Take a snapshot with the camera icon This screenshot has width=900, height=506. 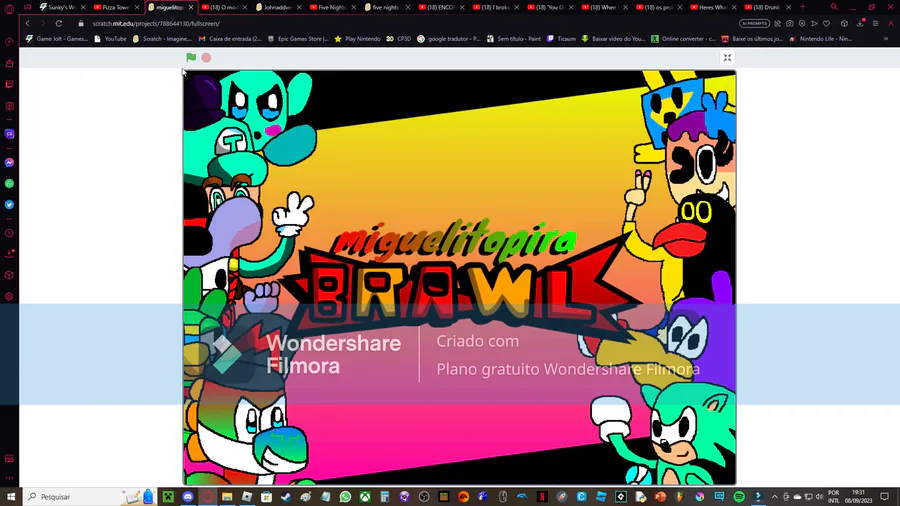click(x=790, y=24)
